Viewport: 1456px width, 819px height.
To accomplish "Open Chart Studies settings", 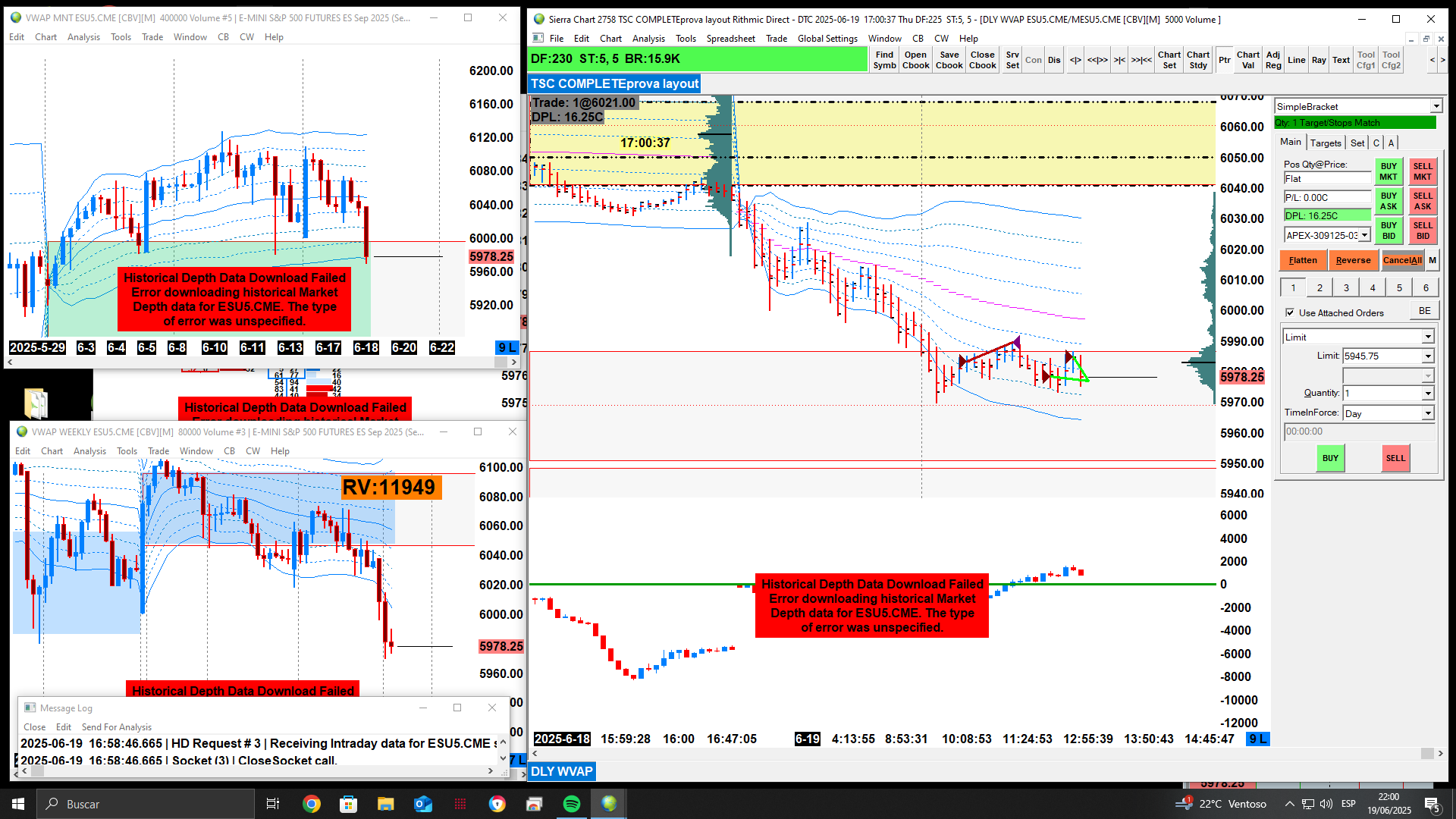I will coord(1197,60).
